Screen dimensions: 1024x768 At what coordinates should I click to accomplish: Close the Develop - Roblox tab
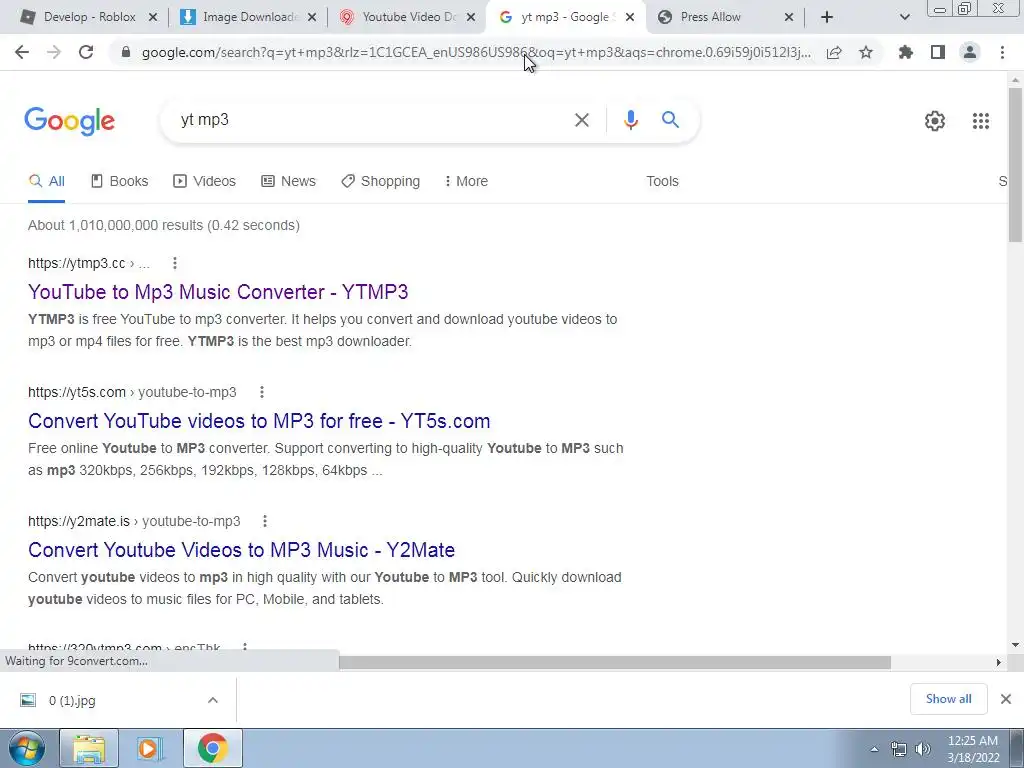coord(153,17)
